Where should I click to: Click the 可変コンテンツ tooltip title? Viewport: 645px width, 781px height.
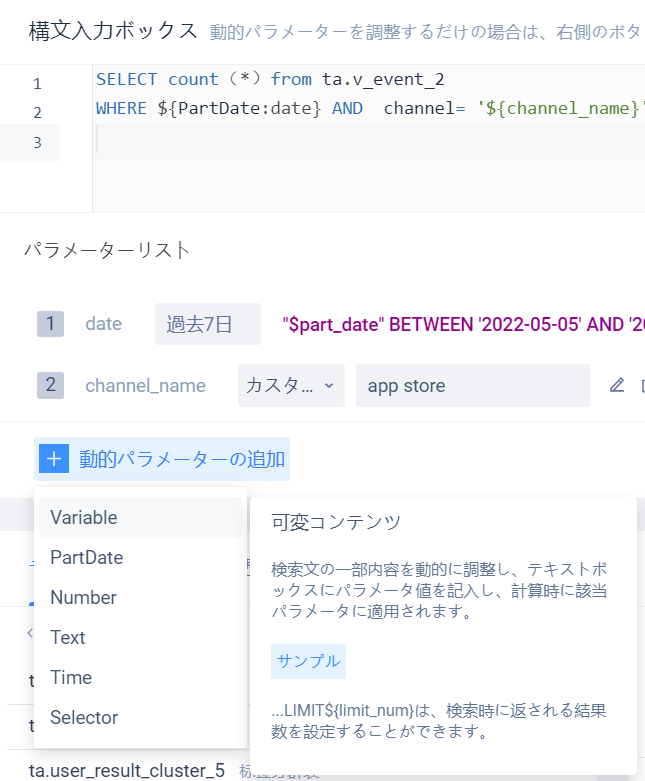click(x=336, y=522)
